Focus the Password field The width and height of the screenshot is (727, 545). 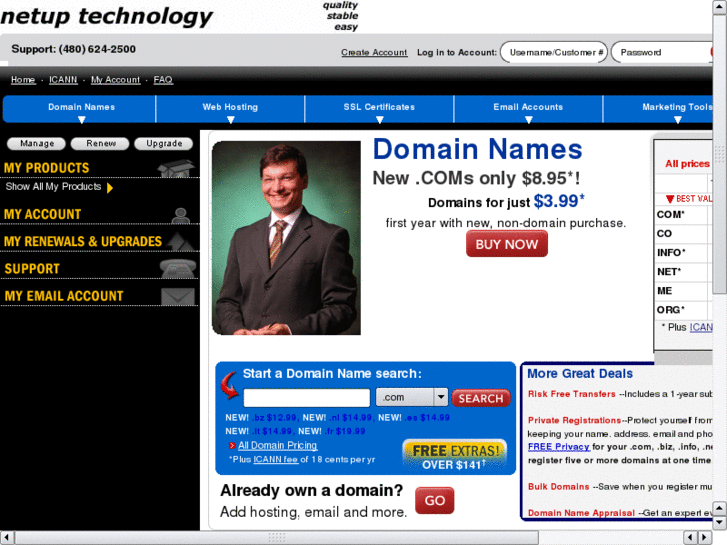pos(662,52)
